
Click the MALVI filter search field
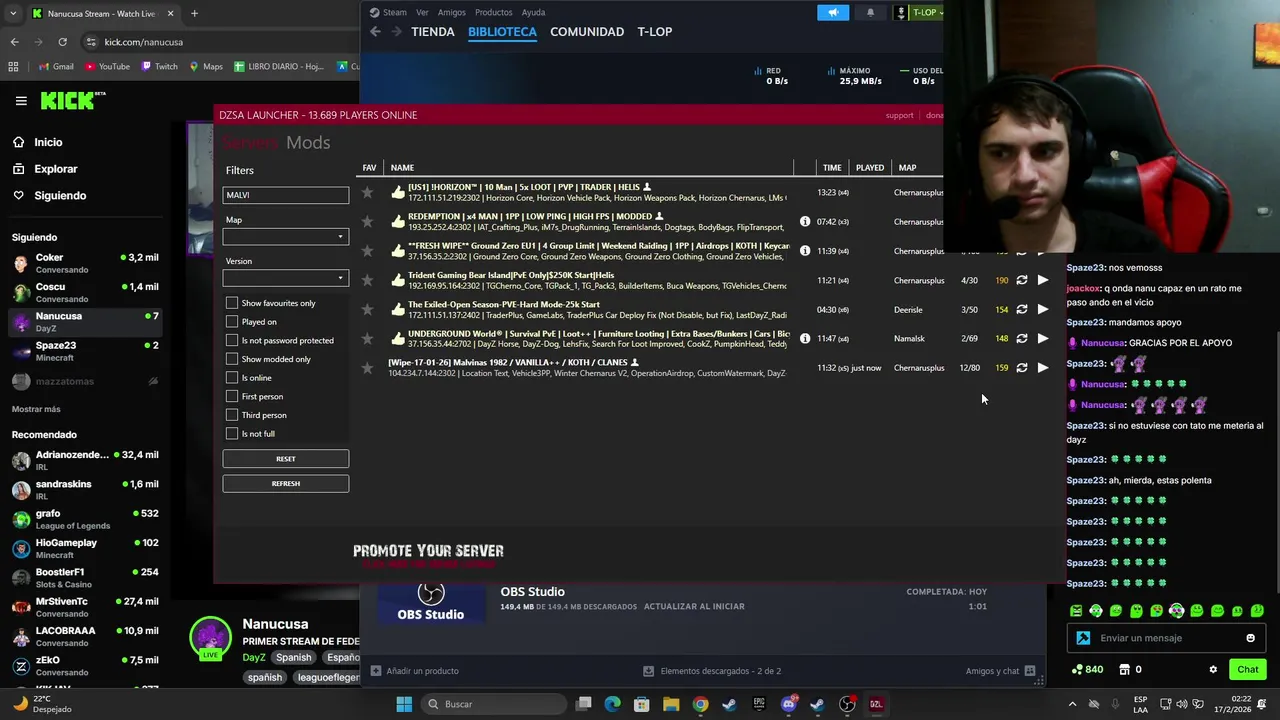tap(286, 195)
